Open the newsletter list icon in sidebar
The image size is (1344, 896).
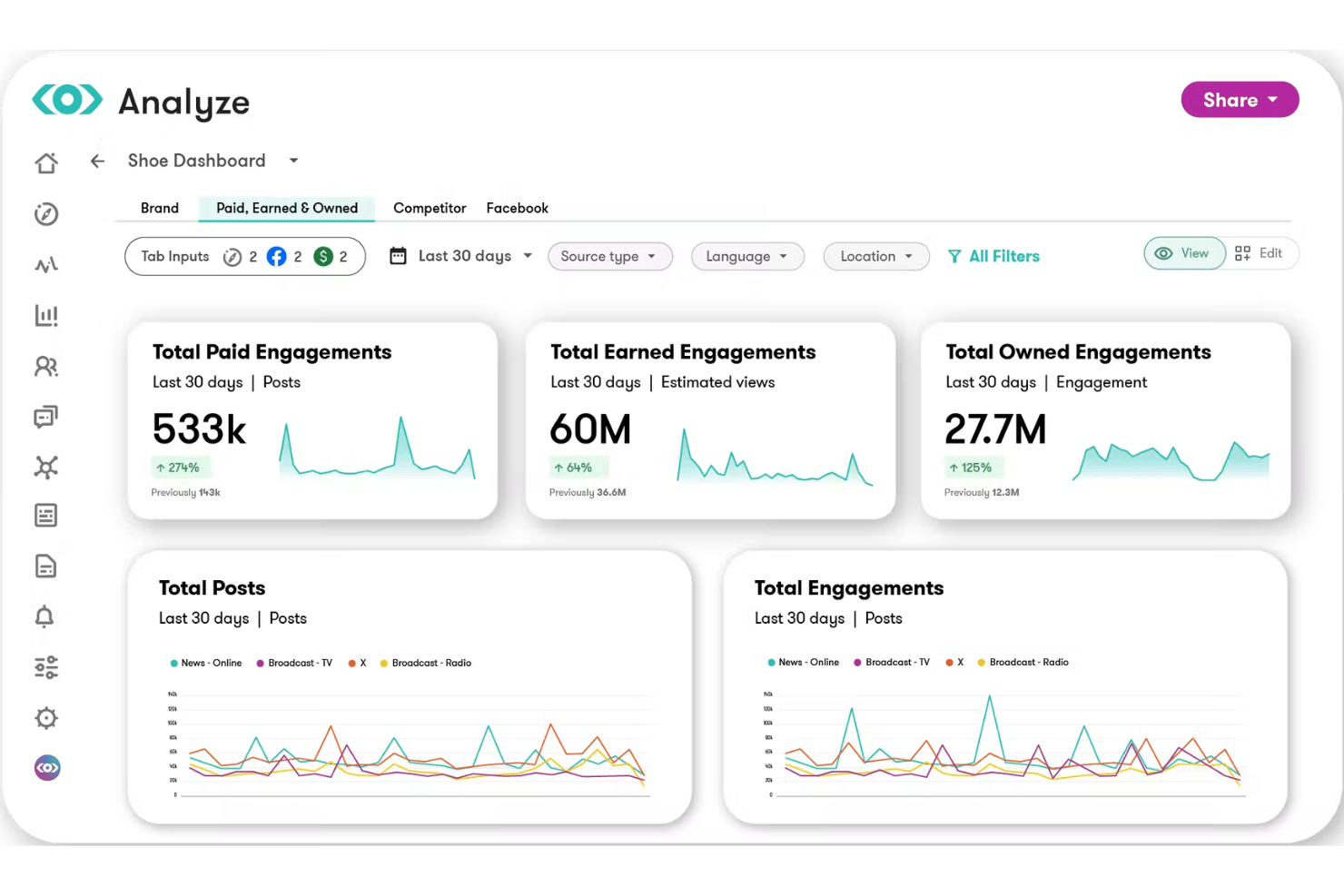(46, 516)
